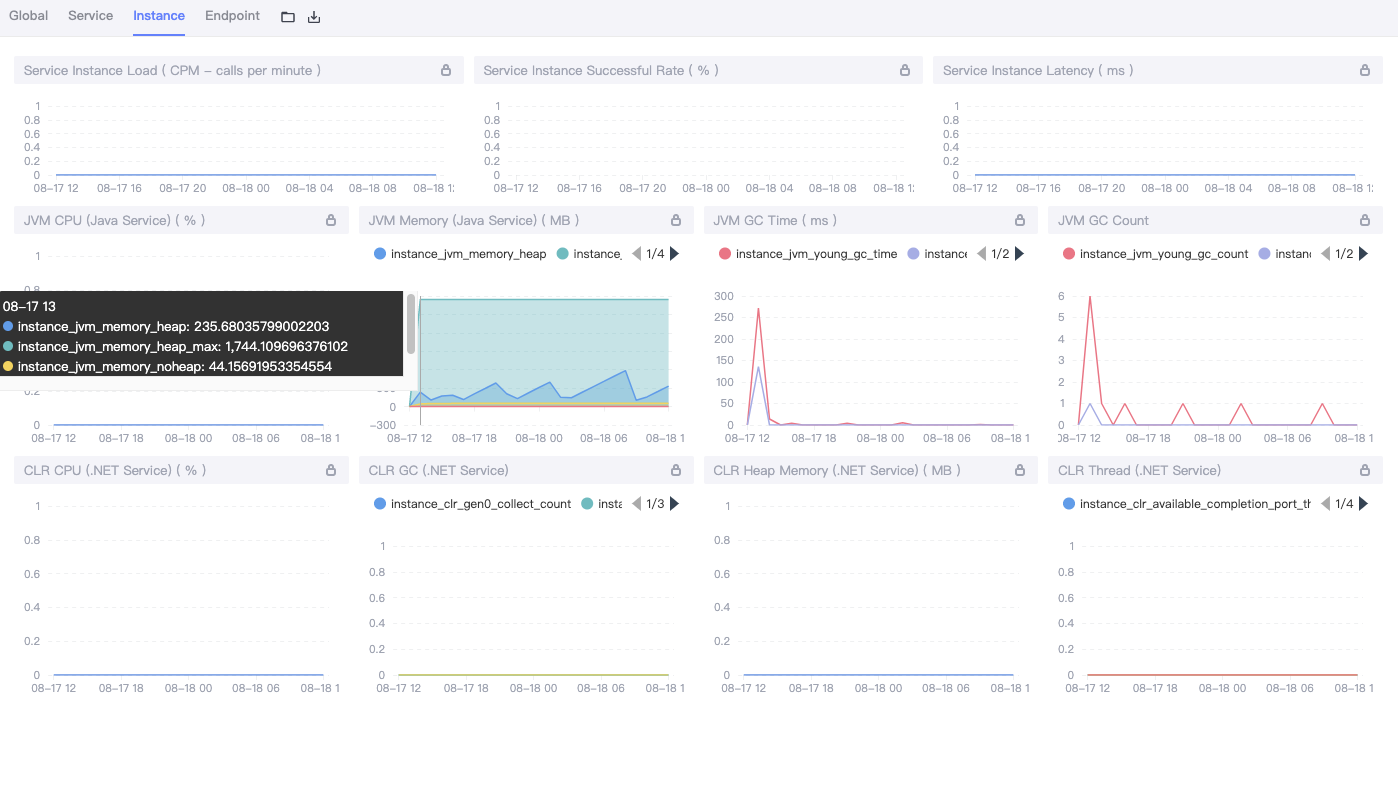Toggle instance_clr_available_completion_port legend series

pyautogui.click(x=1187, y=504)
